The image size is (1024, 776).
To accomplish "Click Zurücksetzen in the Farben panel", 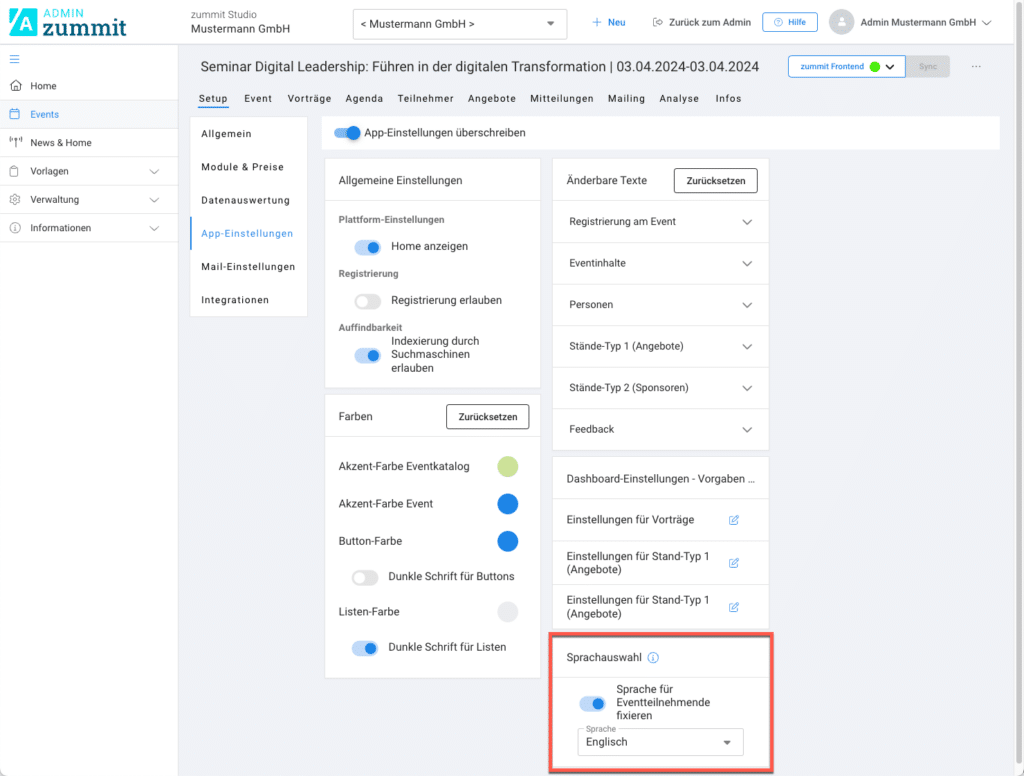I will (487, 417).
